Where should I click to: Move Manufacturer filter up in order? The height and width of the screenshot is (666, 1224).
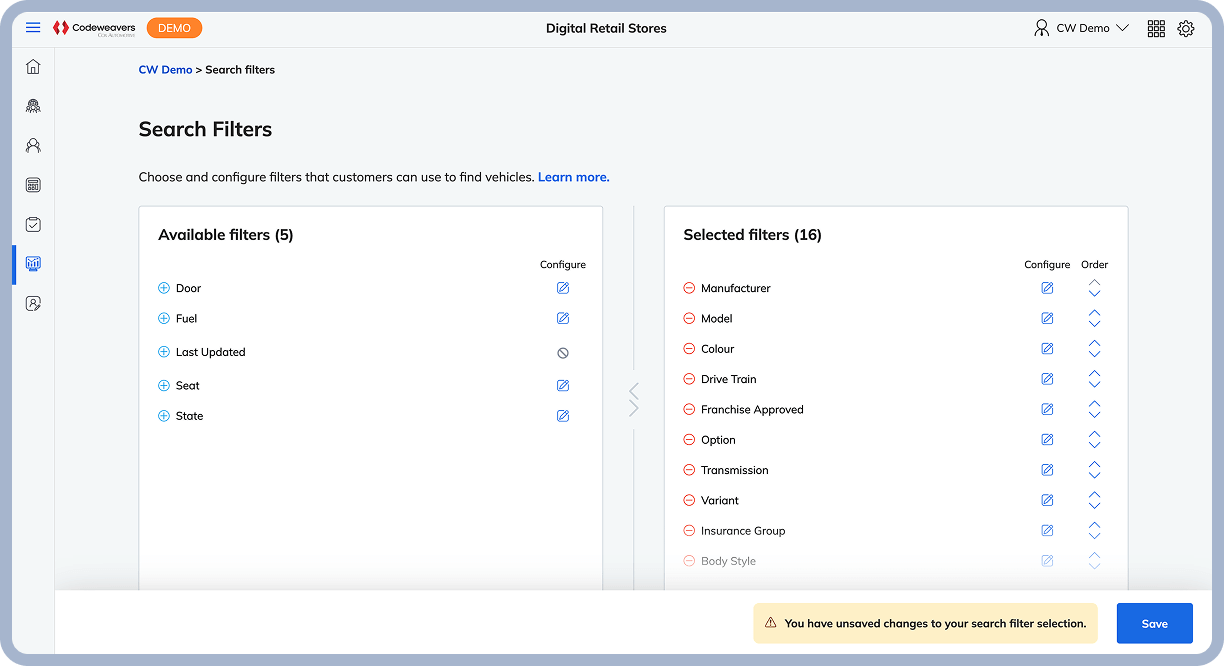(1094, 283)
